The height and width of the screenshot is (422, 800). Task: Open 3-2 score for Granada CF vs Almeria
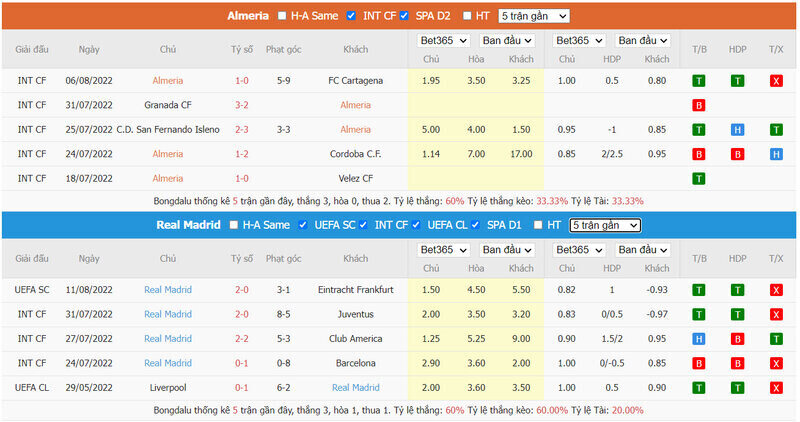click(x=242, y=105)
